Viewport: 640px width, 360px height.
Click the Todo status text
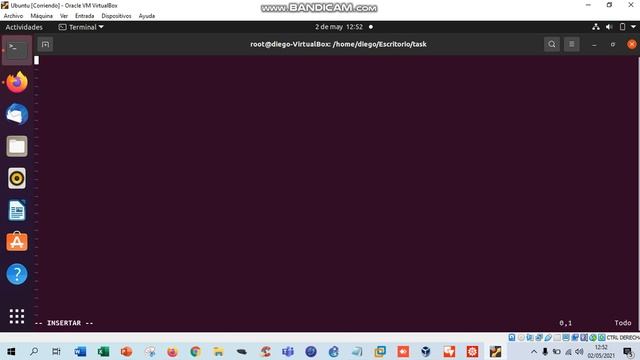point(623,323)
